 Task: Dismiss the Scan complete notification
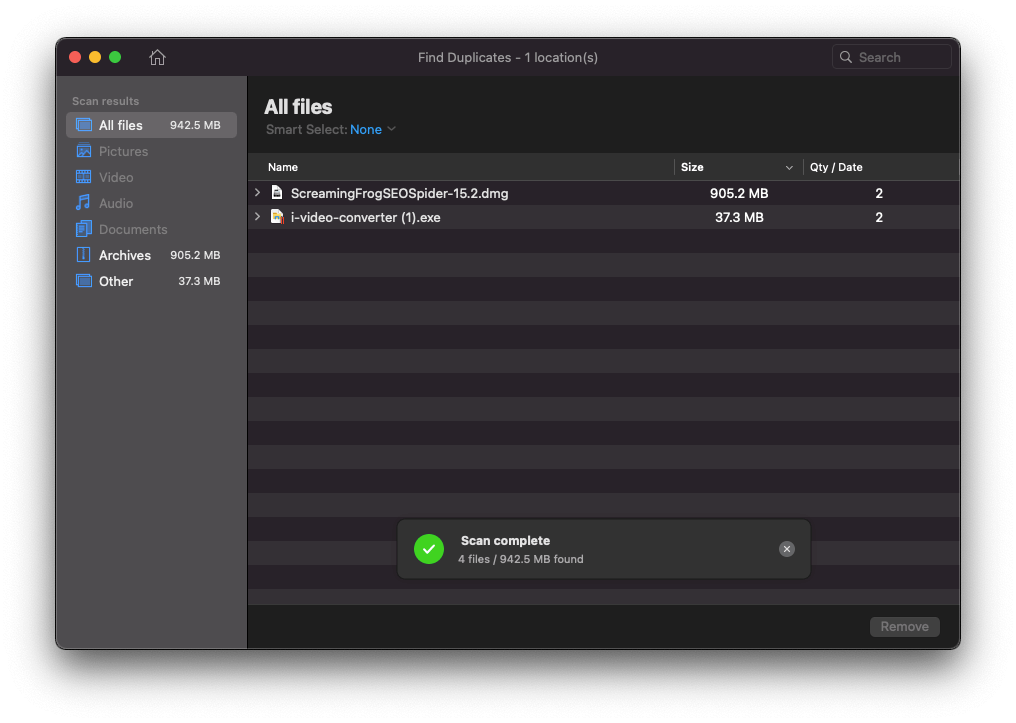[787, 549]
